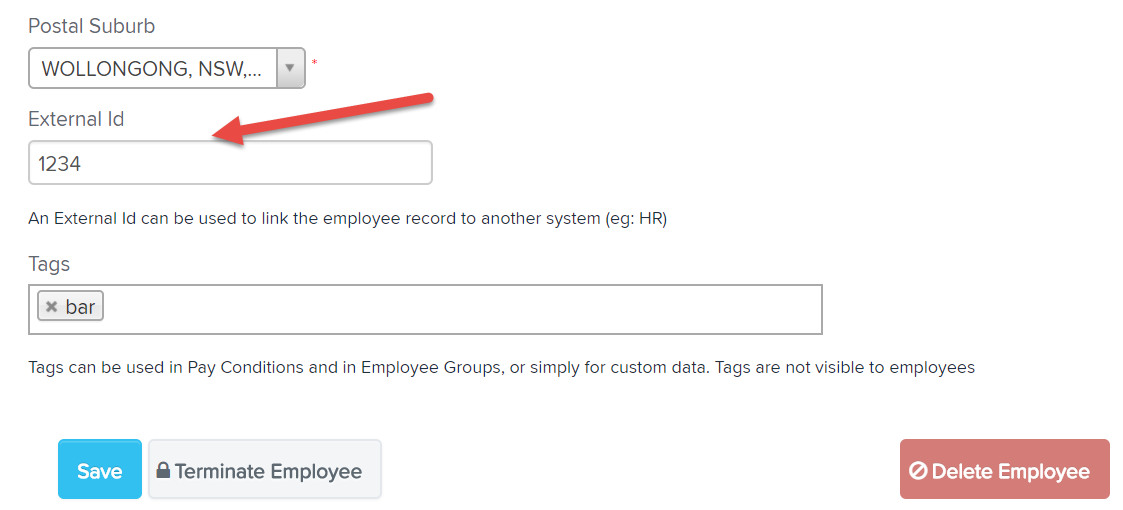Remove the bar tag with its x icon
The image size is (1123, 510).
point(51,307)
